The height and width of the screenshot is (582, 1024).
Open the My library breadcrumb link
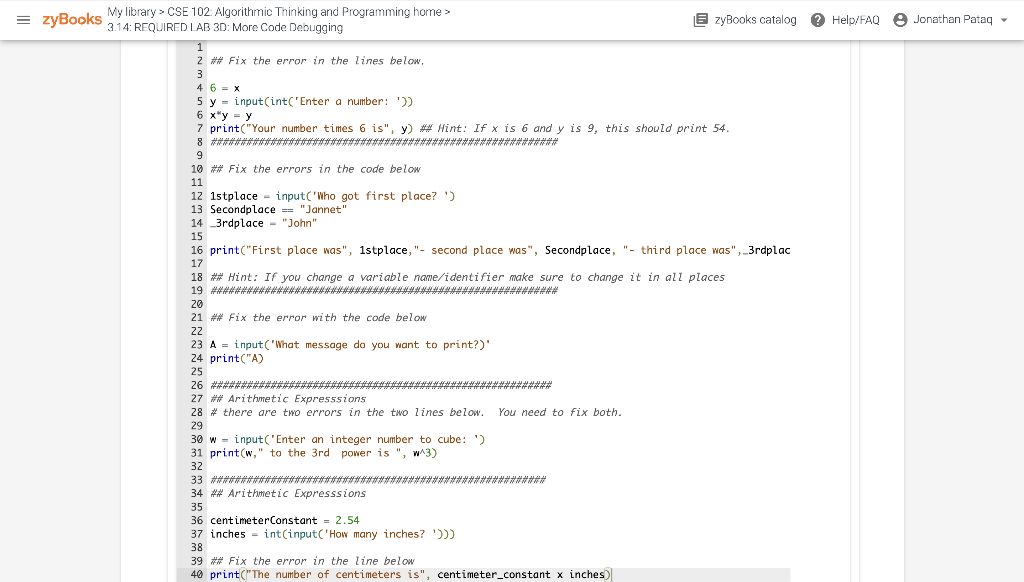pyautogui.click(x=131, y=12)
